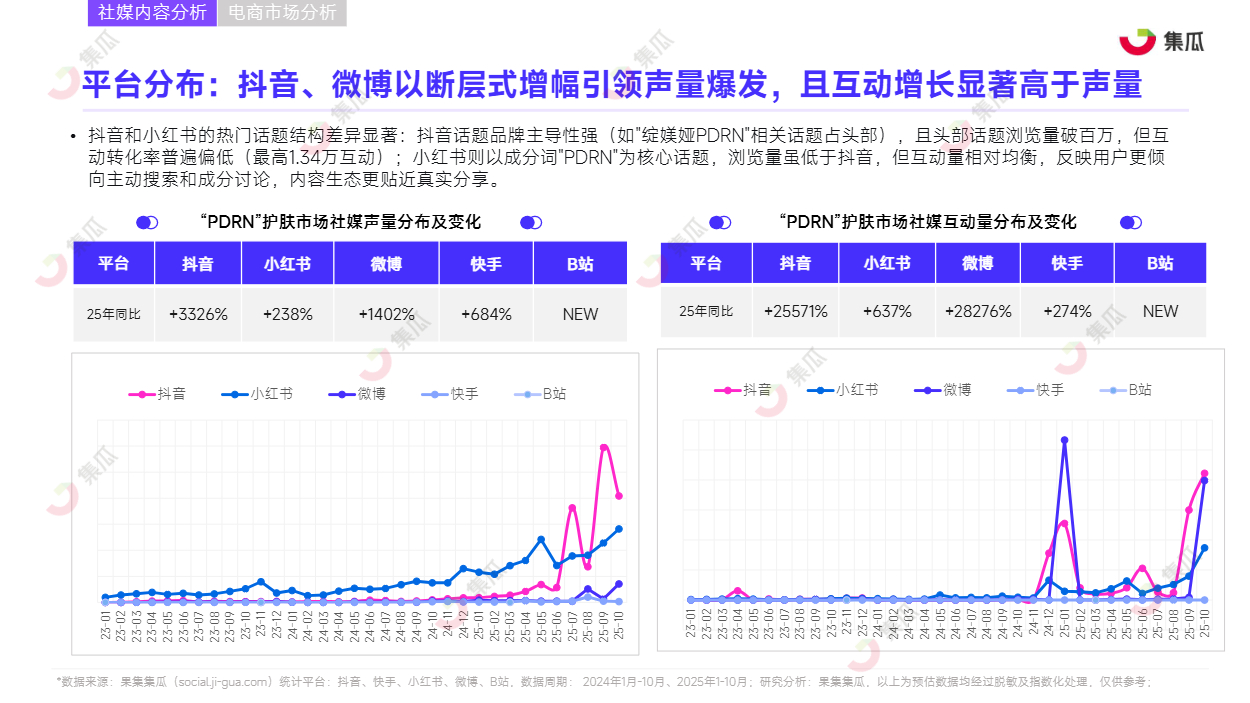Image resolution: width=1250 pixels, height=703 pixels.
Task: Open the social.ji-gua.com source link
Action: point(222,682)
